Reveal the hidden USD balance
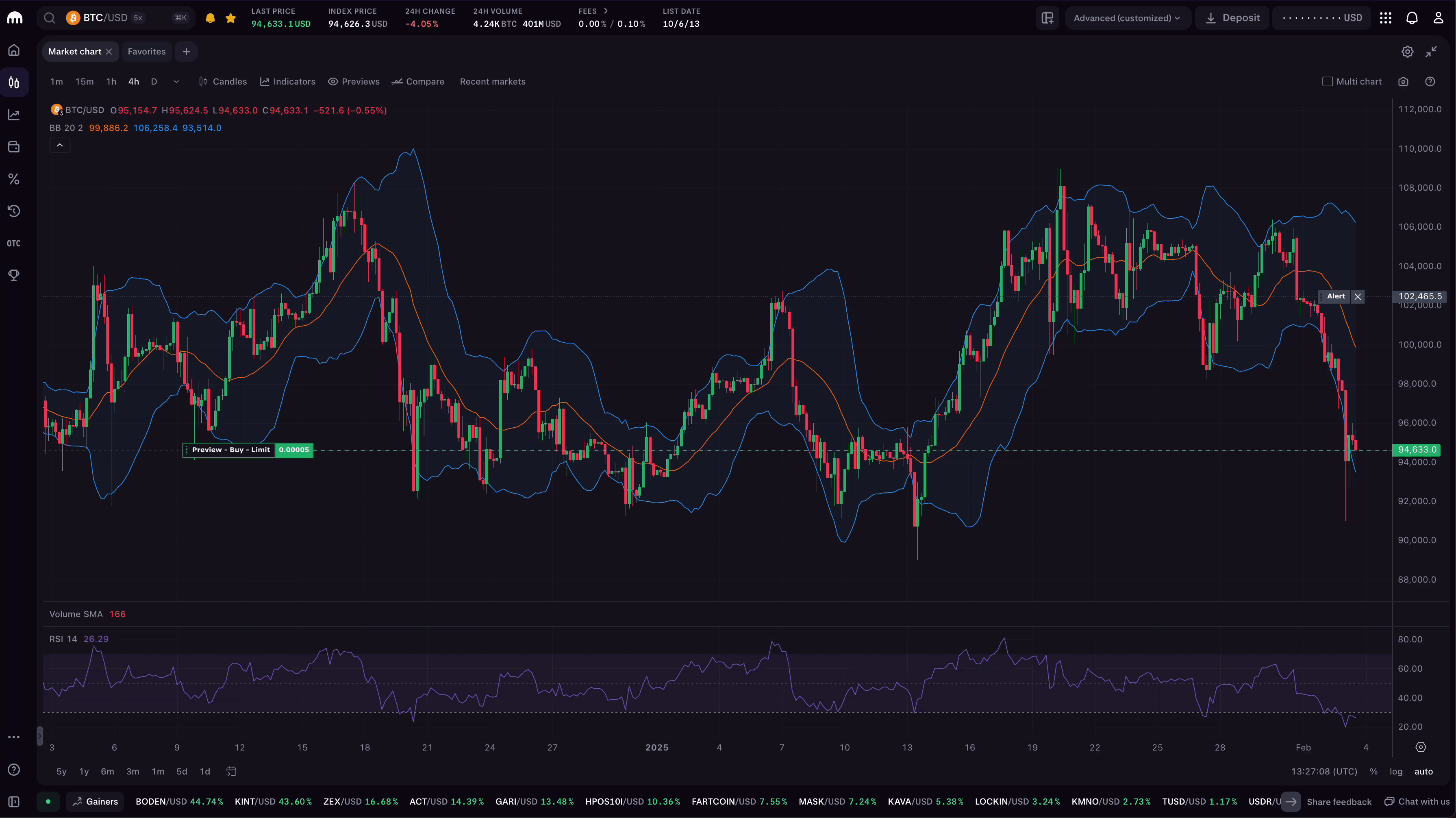 [1322, 18]
